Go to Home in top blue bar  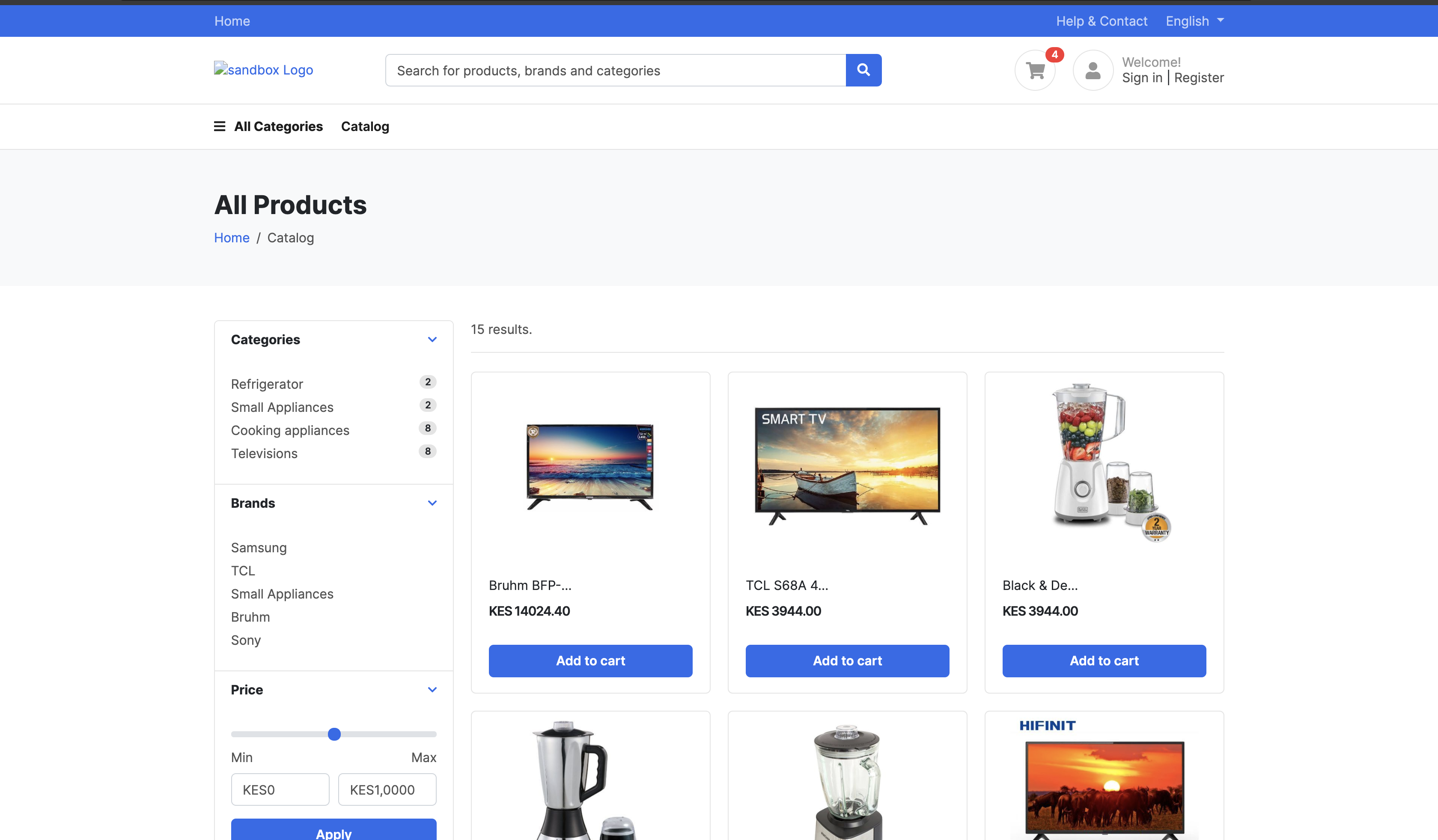(x=232, y=21)
